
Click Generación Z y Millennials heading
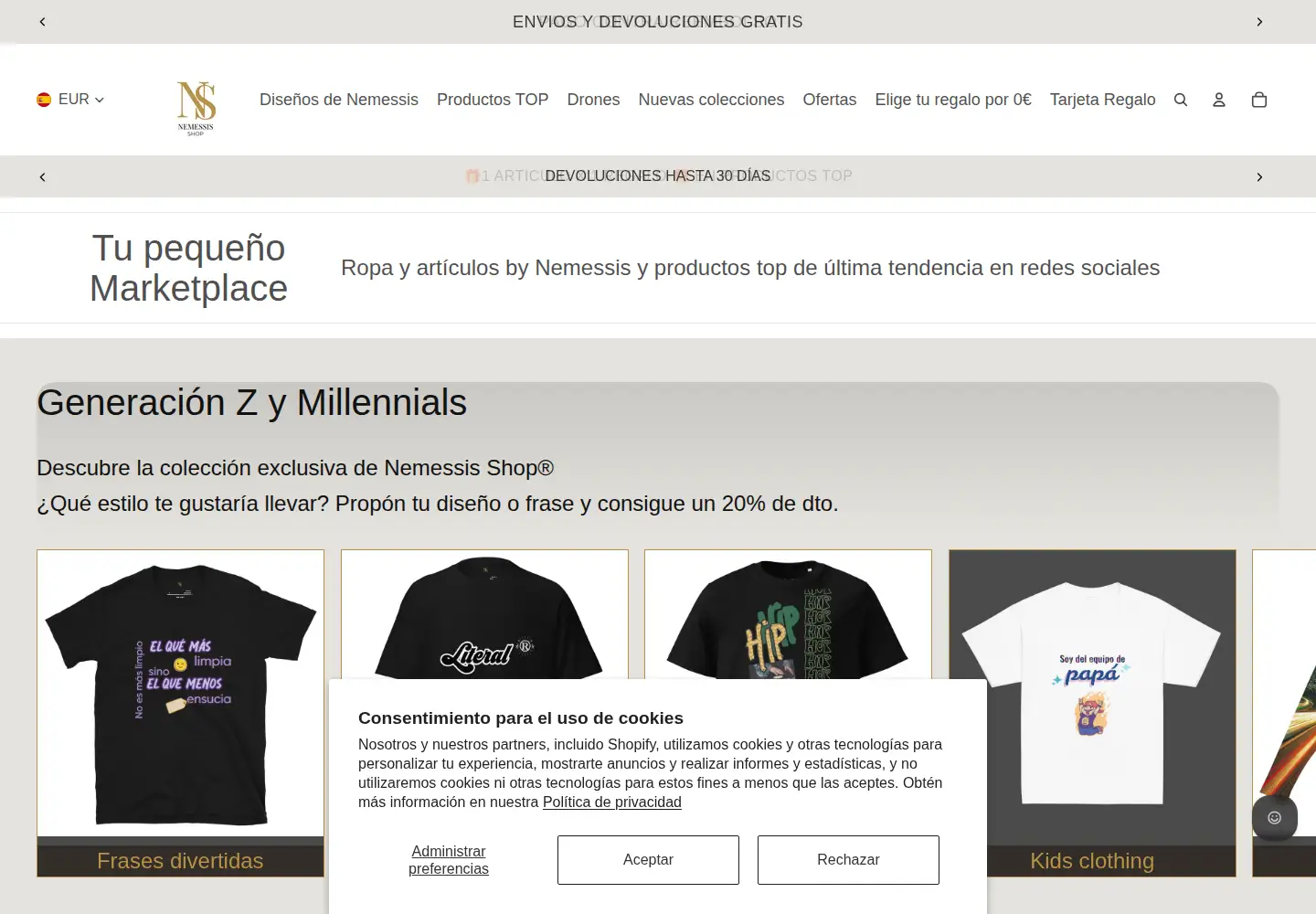[252, 403]
